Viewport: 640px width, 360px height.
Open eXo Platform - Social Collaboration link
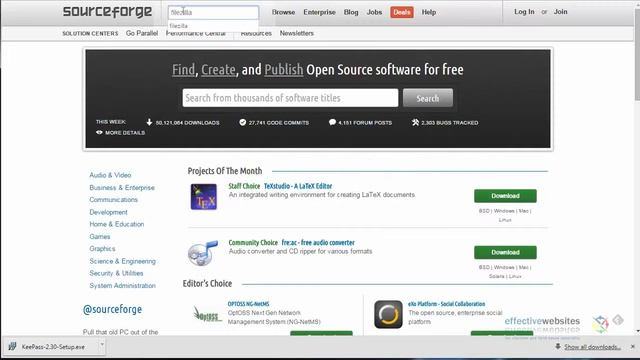point(447,304)
